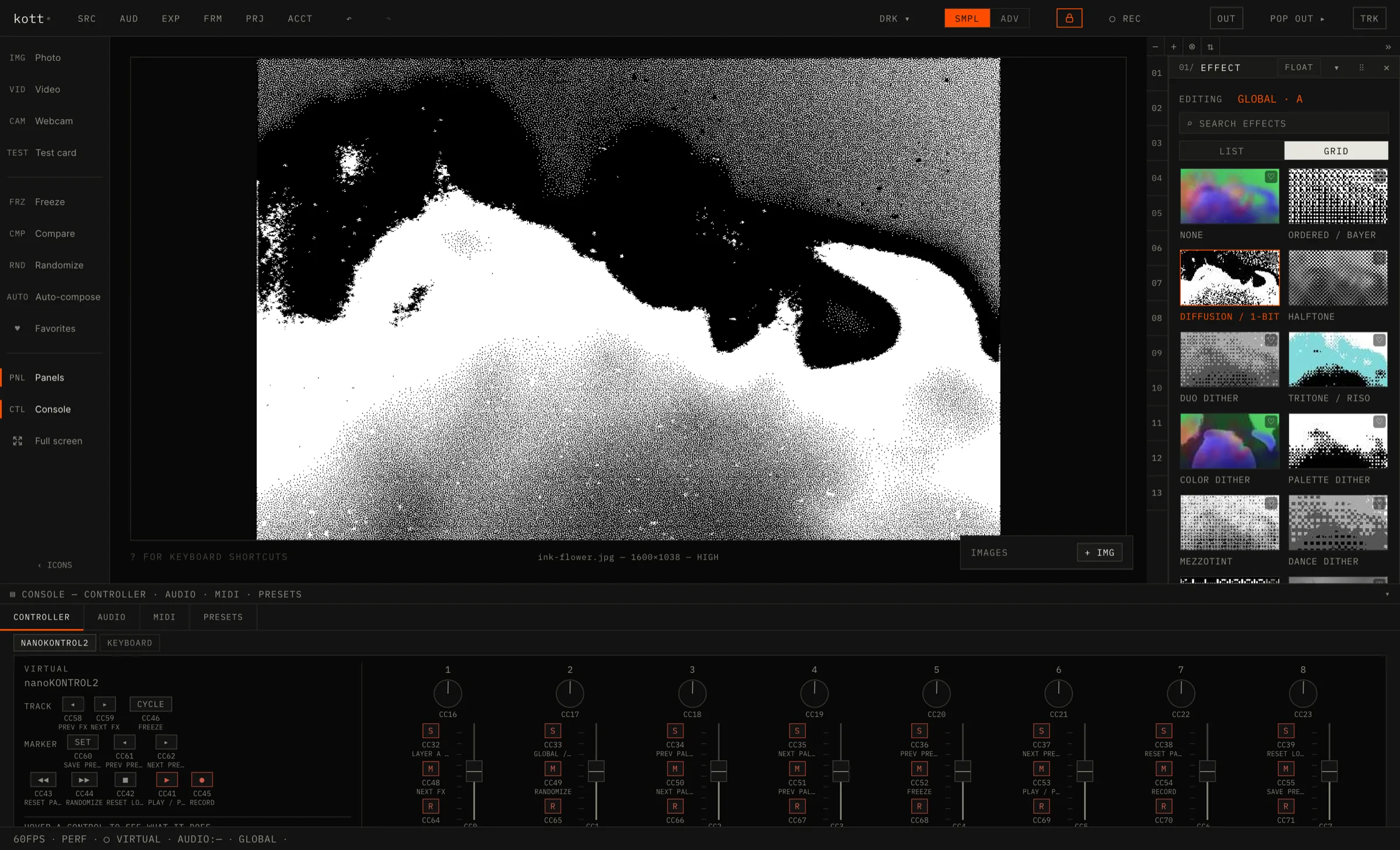The width and height of the screenshot is (1400, 850).
Task: Switch the effects view to LIST
Action: coord(1231,151)
